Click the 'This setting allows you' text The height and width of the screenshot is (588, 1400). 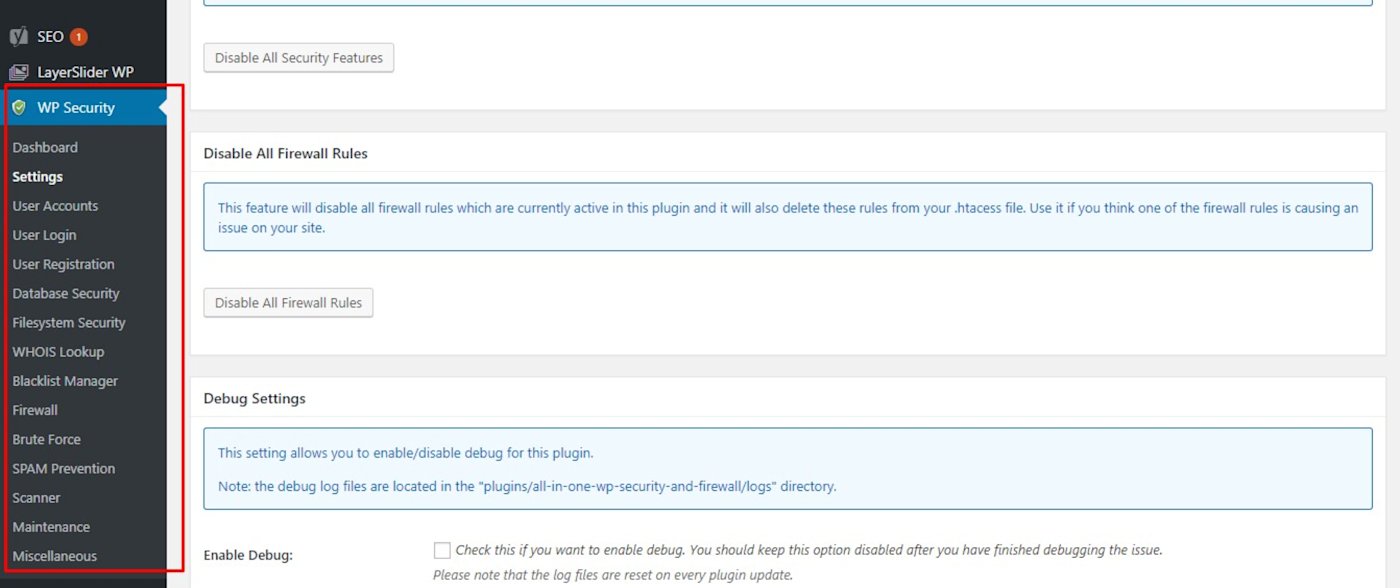pyautogui.click(x=406, y=453)
